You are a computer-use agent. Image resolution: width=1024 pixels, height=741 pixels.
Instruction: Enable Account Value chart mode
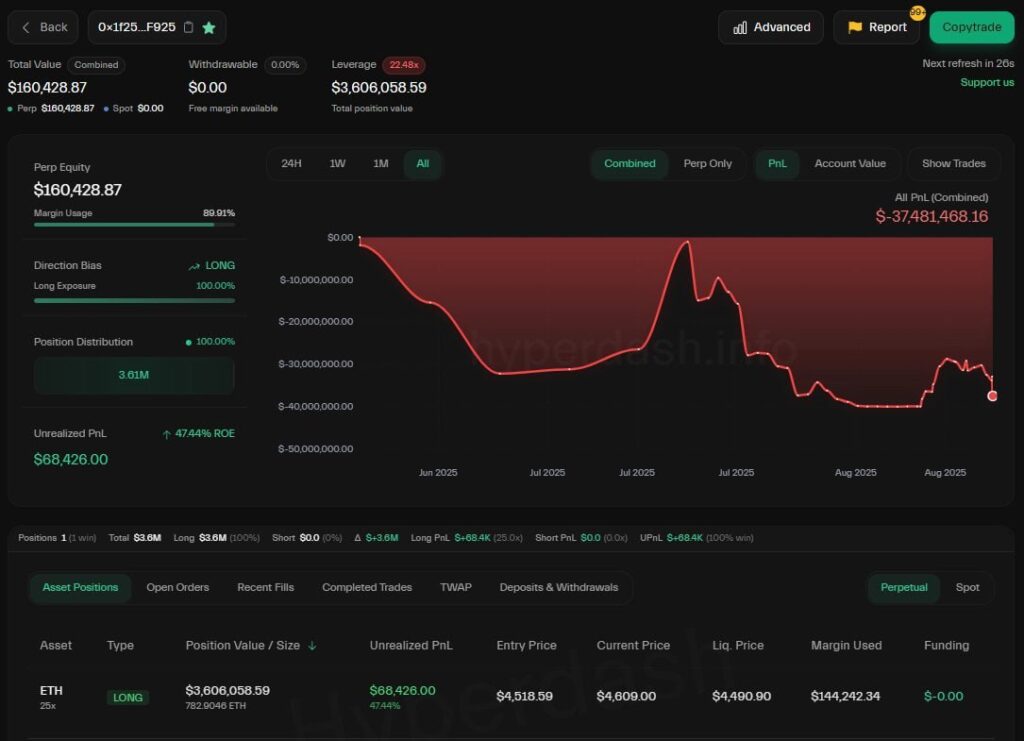click(x=851, y=163)
